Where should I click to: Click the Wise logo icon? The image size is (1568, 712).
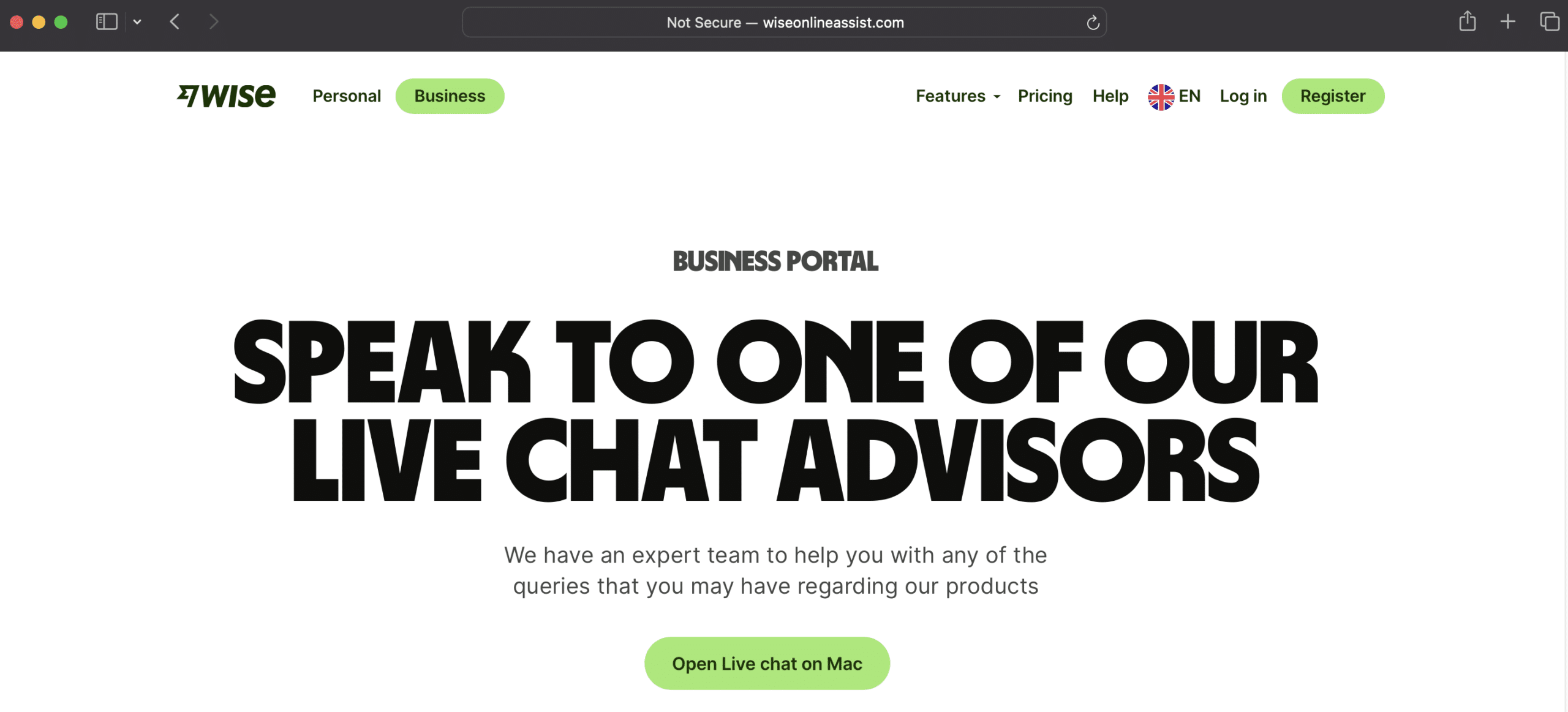click(225, 95)
